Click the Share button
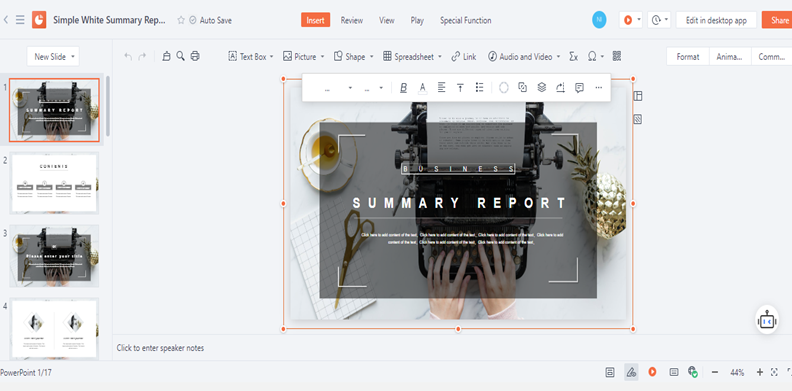 (778, 20)
